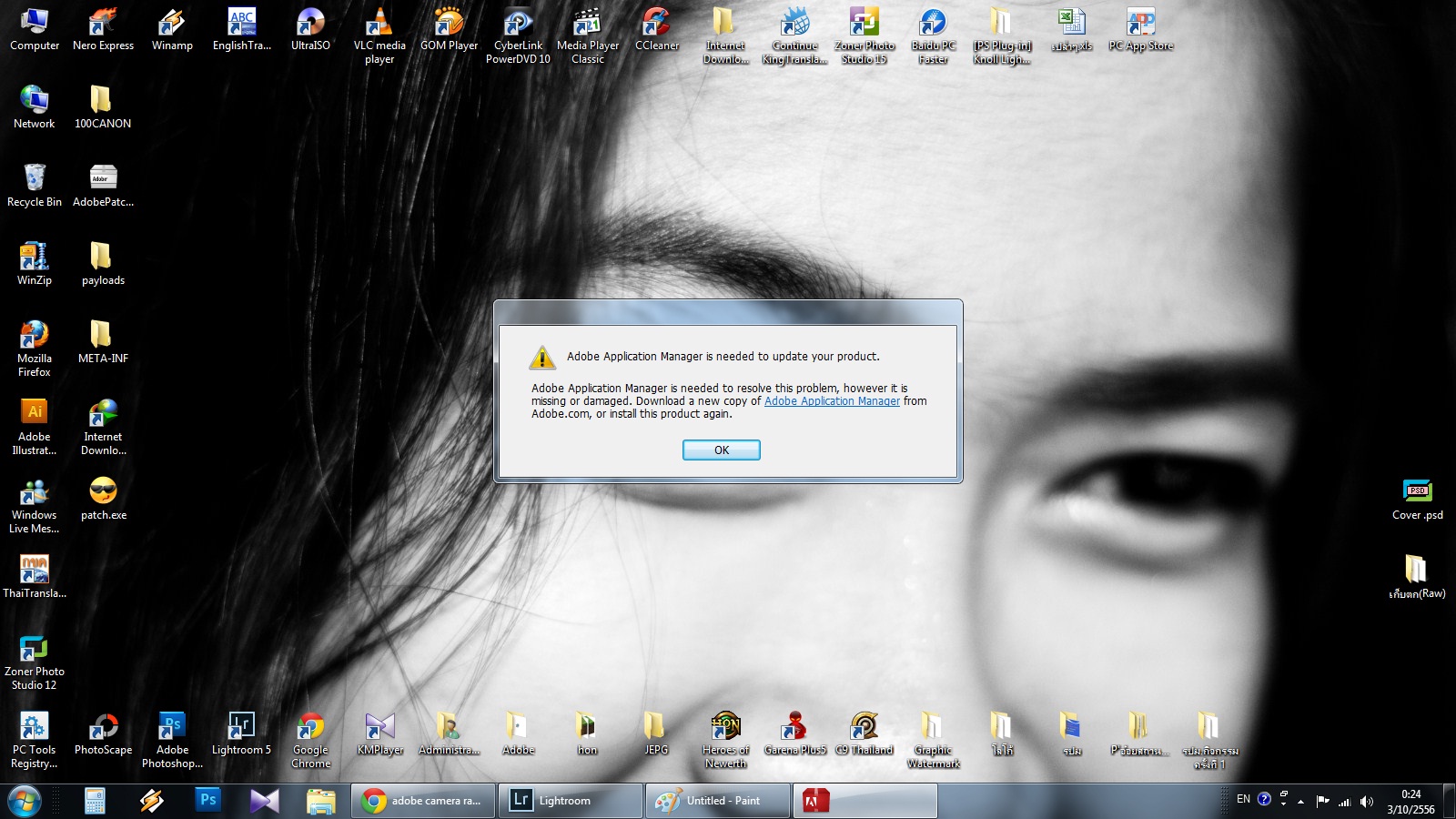The image size is (1456, 819).
Task: Select the Baidu PC Faster icon
Action: tap(933, 35)
